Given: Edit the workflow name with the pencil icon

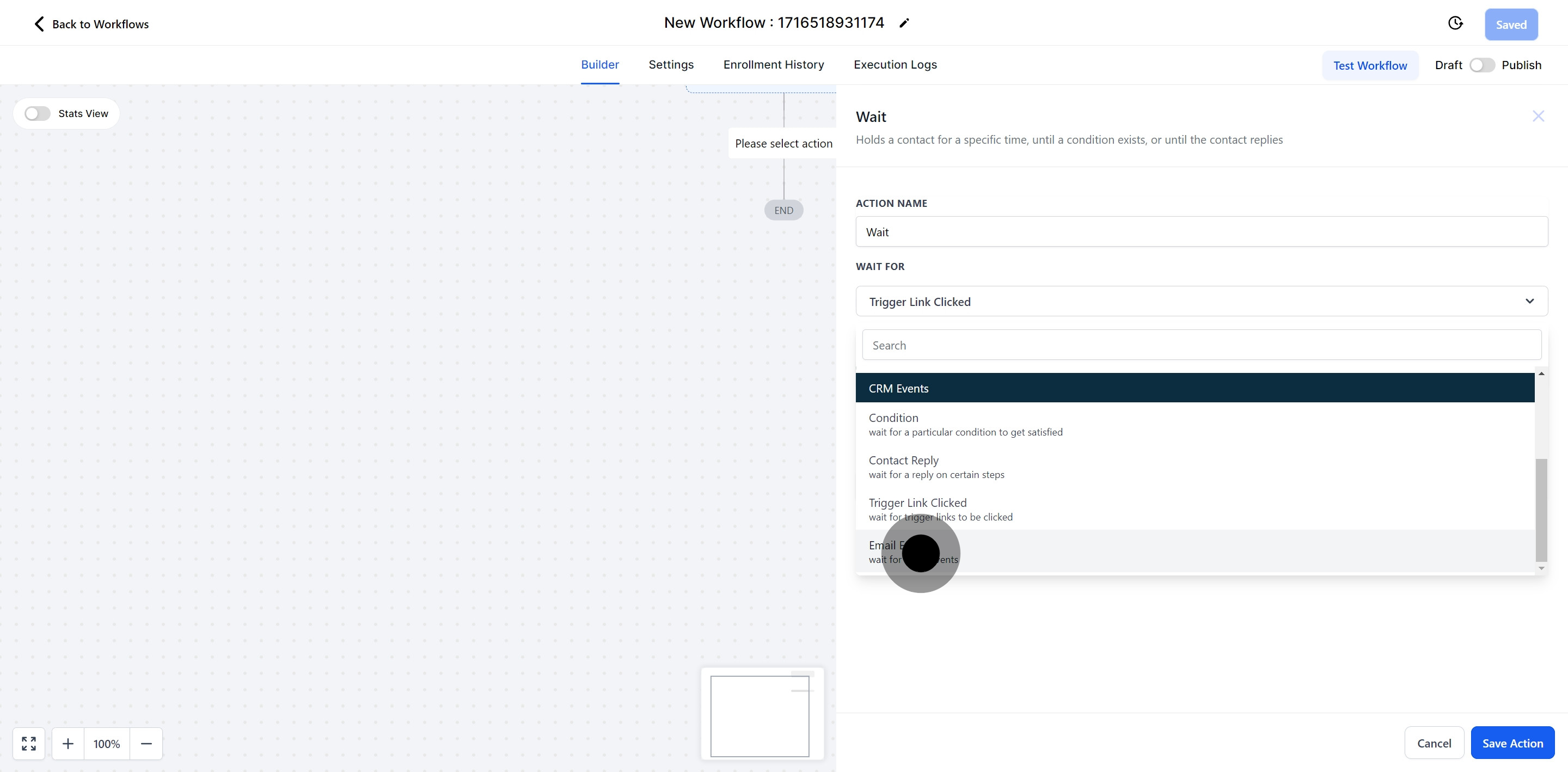Looking at the screenshot, I should (904, 22).
